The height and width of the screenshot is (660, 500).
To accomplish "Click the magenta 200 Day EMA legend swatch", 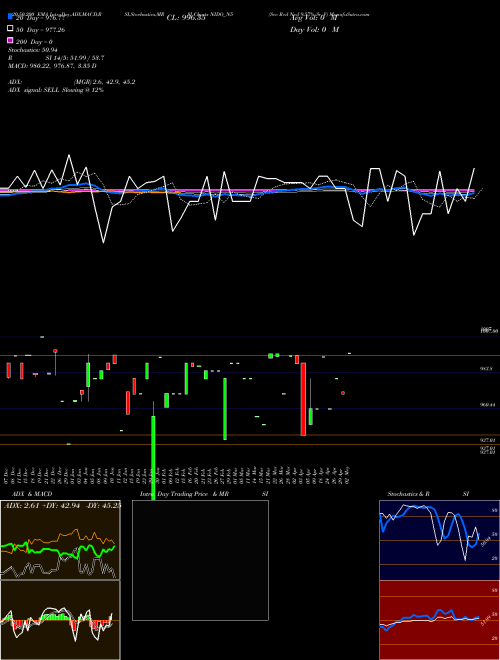I will pos(10,40).
